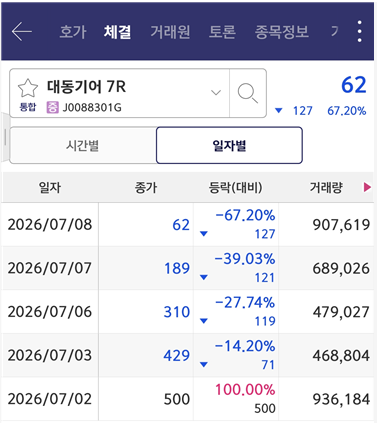This screenshot has width=377, height=423.
Task: Open the three-dot more menu
Action: tap(359, 31)
